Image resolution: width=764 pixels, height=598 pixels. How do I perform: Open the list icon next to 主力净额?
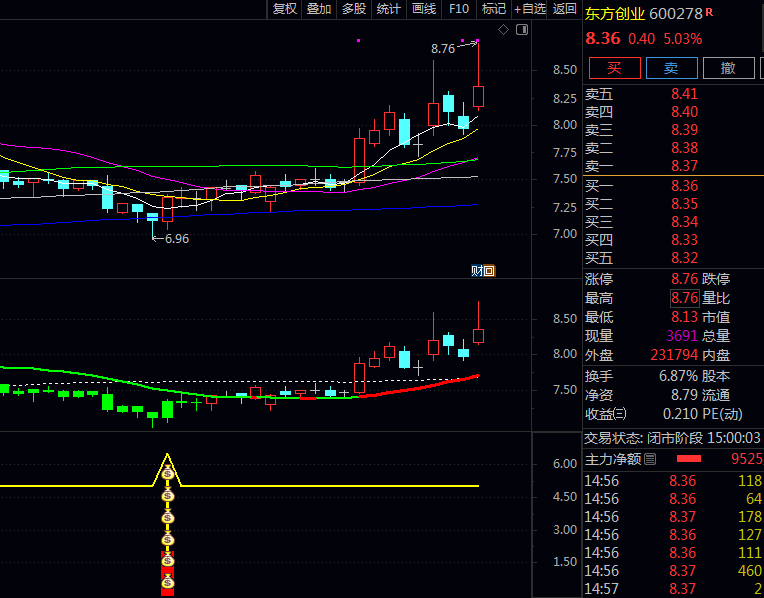pyautogui.click(x=650, y=459)
